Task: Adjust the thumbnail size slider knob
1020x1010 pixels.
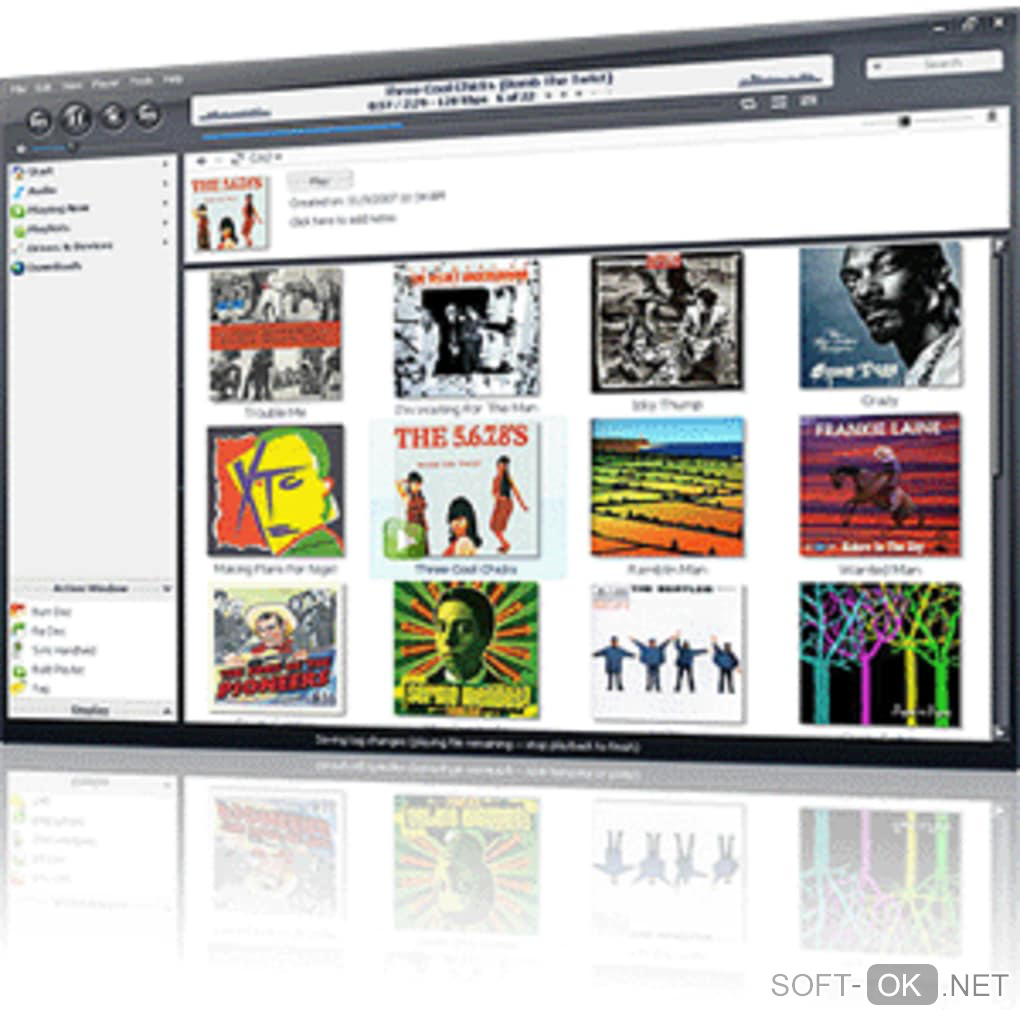Action: click(905, 121)
